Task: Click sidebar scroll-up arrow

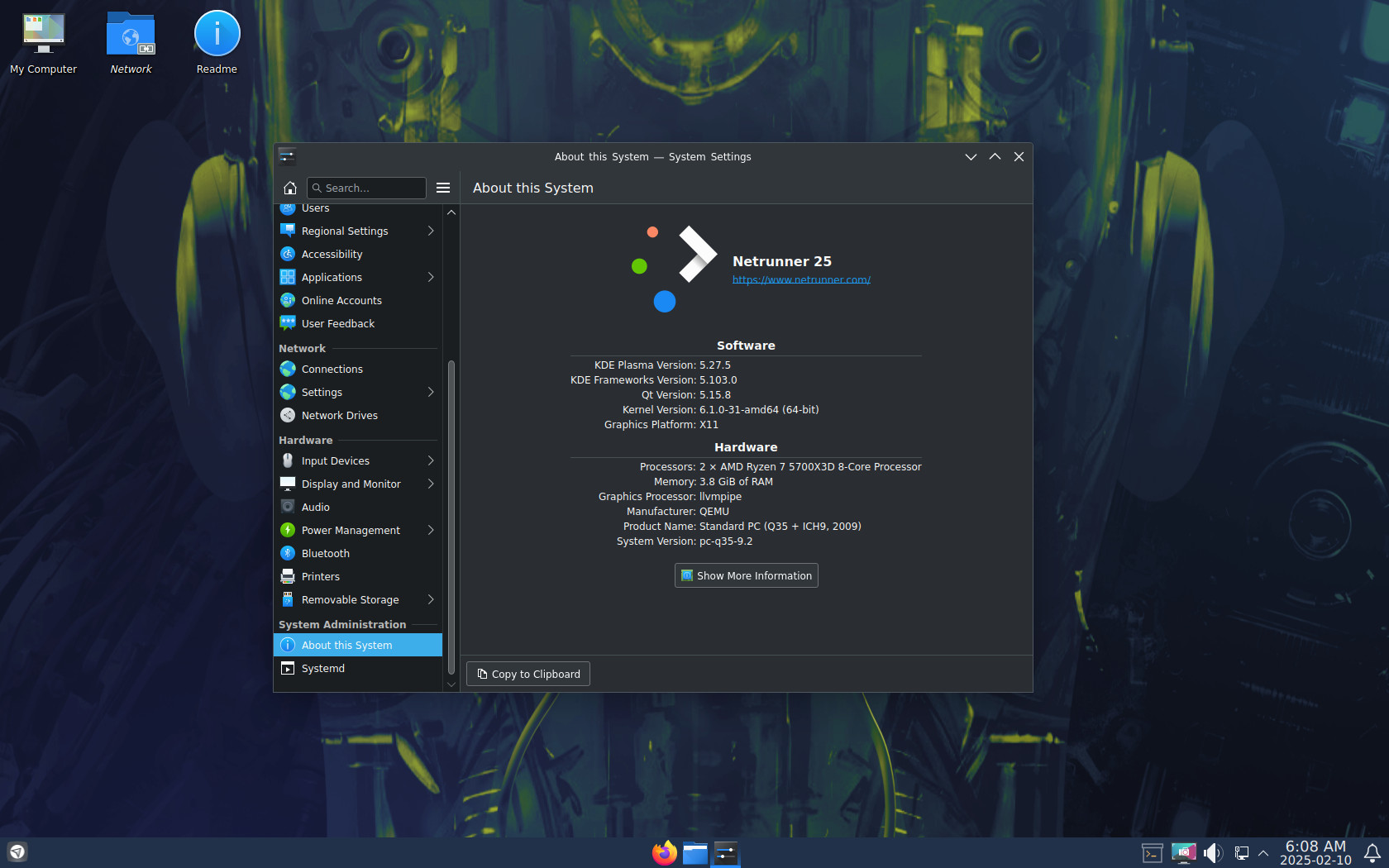Action: pyautogui.click(x=451, y=212)
